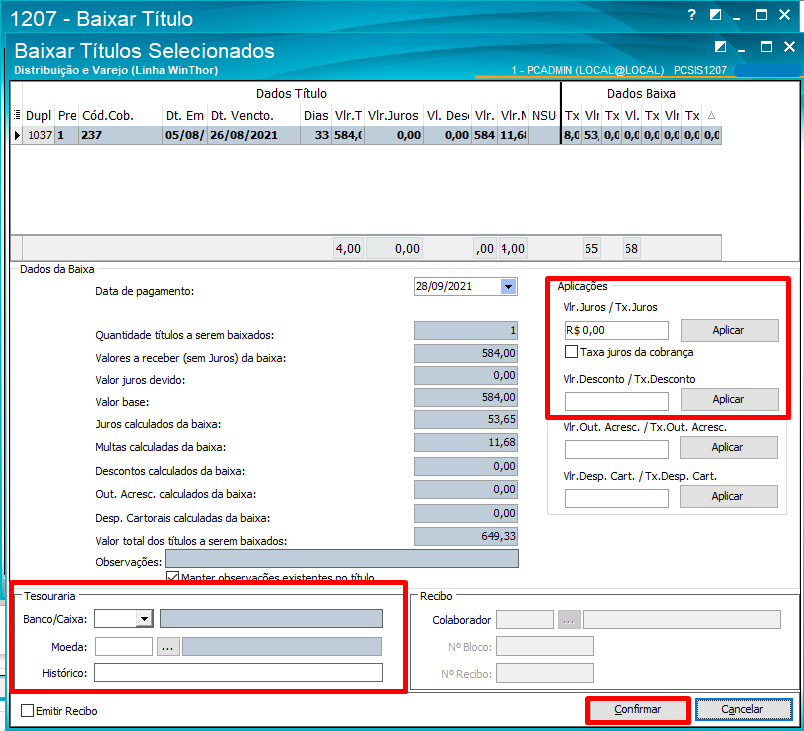Image resolution: width=804 pixels, height=731 pixels.
Task: Focus Vlr.Juros field showing R$ 0,00
Action: click(x=616, y=330)
